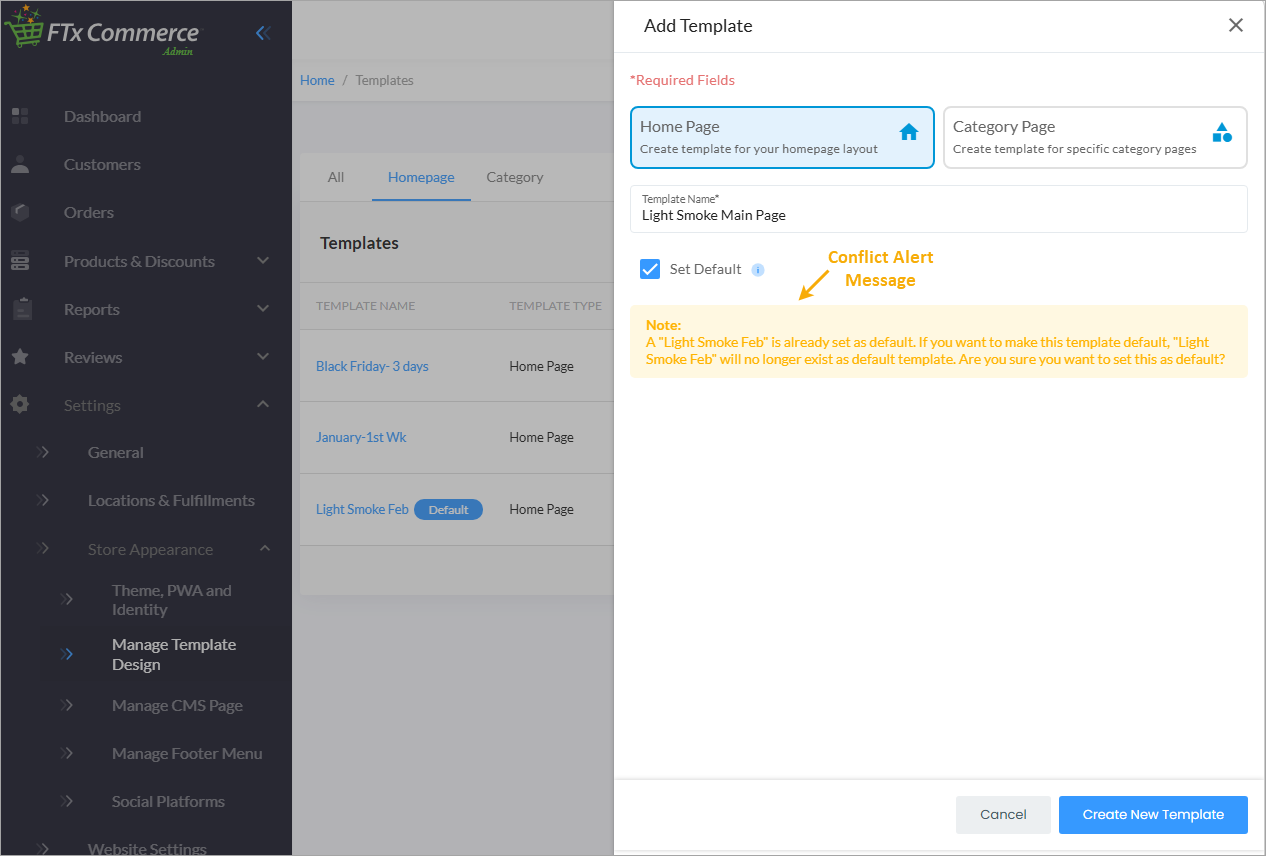Open the Black Friday- 3 days template link
This screenshot has width=1266, height=856.
point(372,366)
